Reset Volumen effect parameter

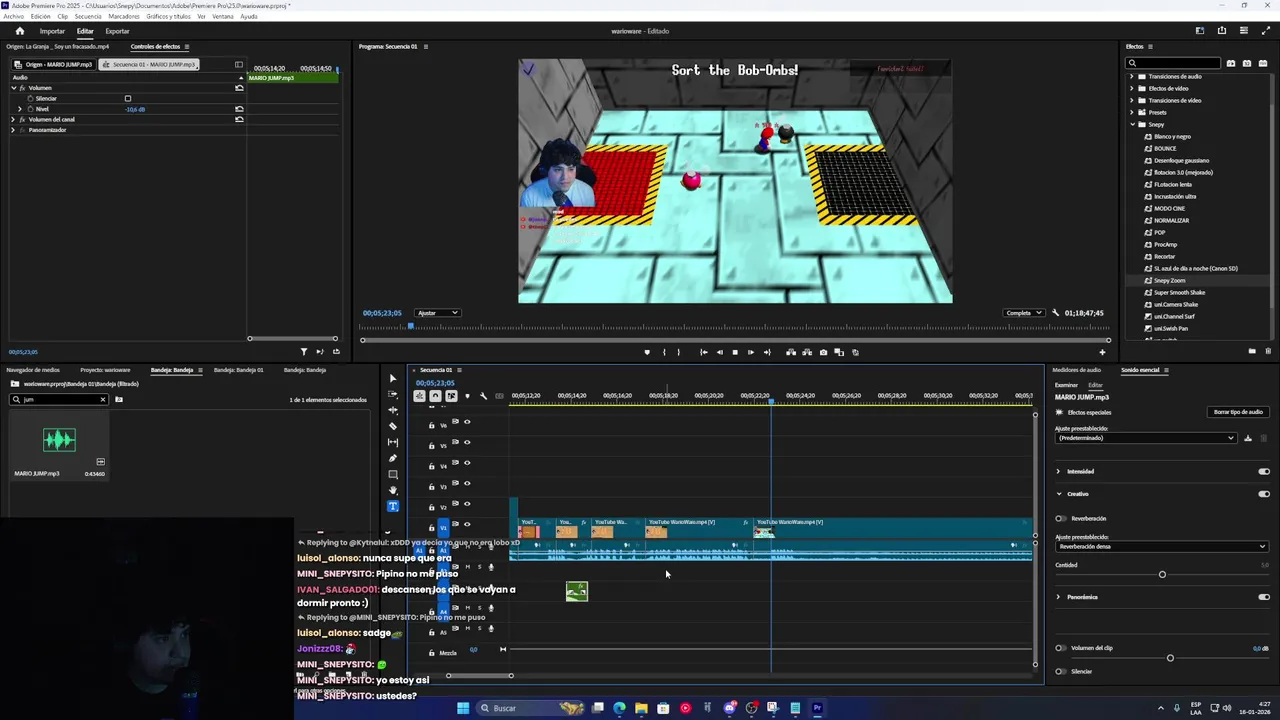(239, 88)
